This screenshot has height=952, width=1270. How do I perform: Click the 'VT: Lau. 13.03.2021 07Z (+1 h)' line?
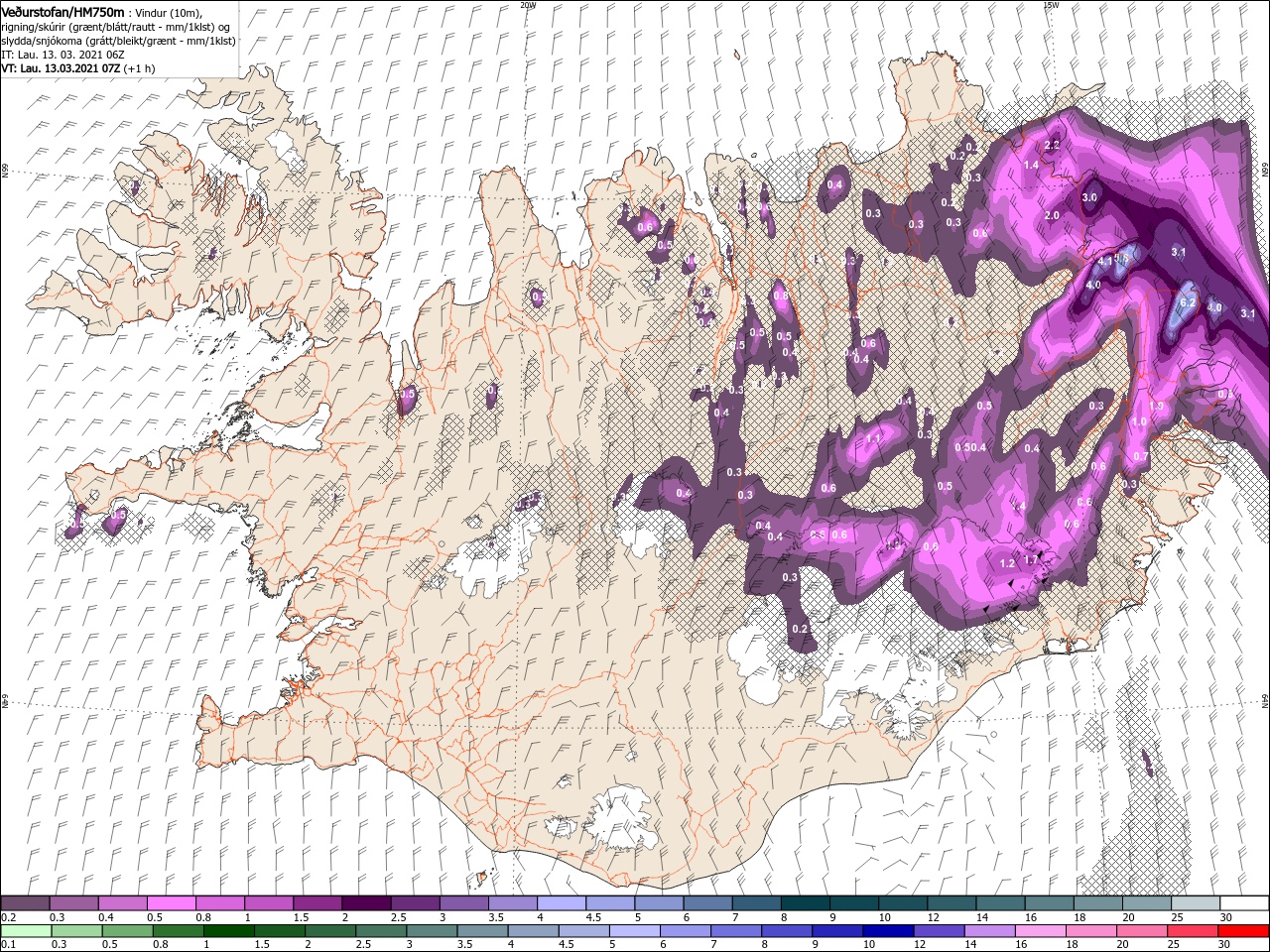pyautogui.click(x=77, y=68)
